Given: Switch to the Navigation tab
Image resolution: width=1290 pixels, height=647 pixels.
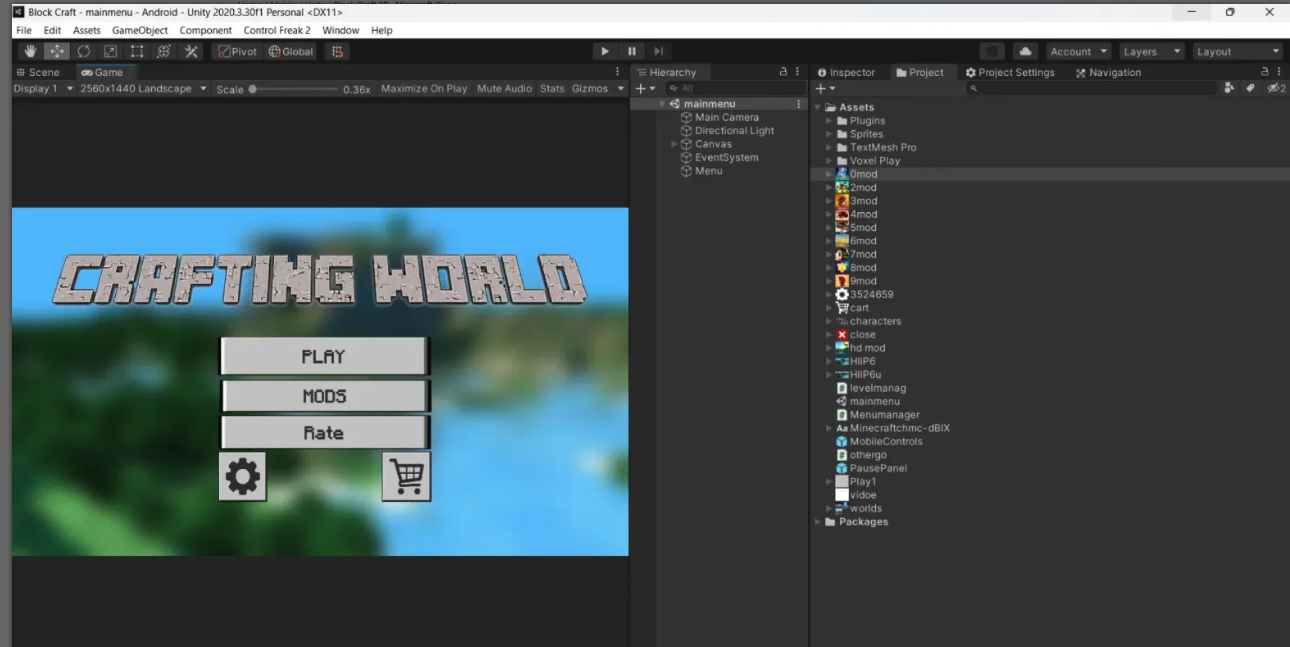Looking at the screenshot, I should point(1108,72).
